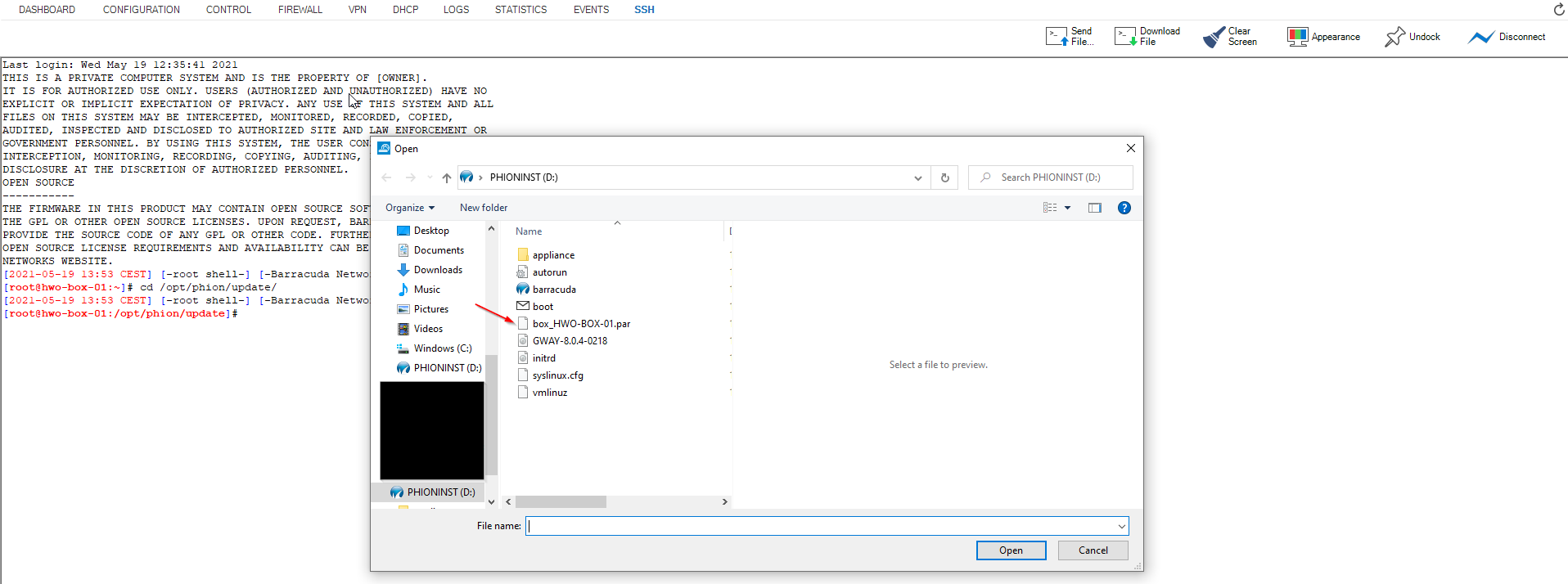
Task: Select the appliance folder icon
Action: pyautogui.click(x=523, y=255)
